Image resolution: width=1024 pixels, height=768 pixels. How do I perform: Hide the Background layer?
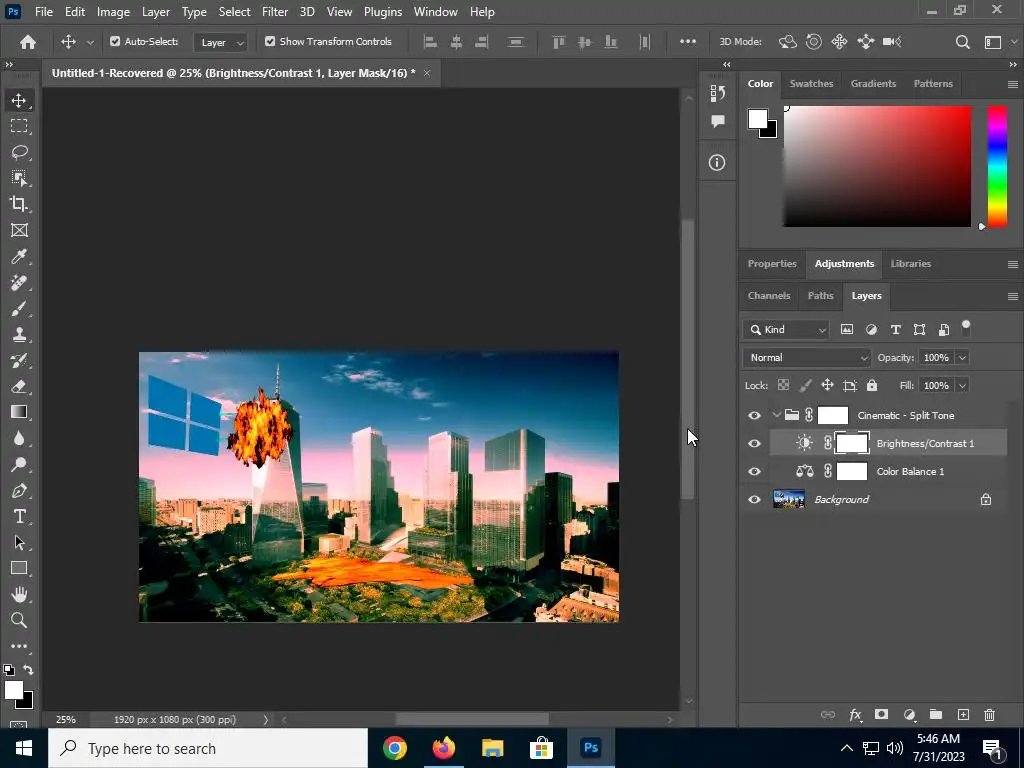pos(754,500)
